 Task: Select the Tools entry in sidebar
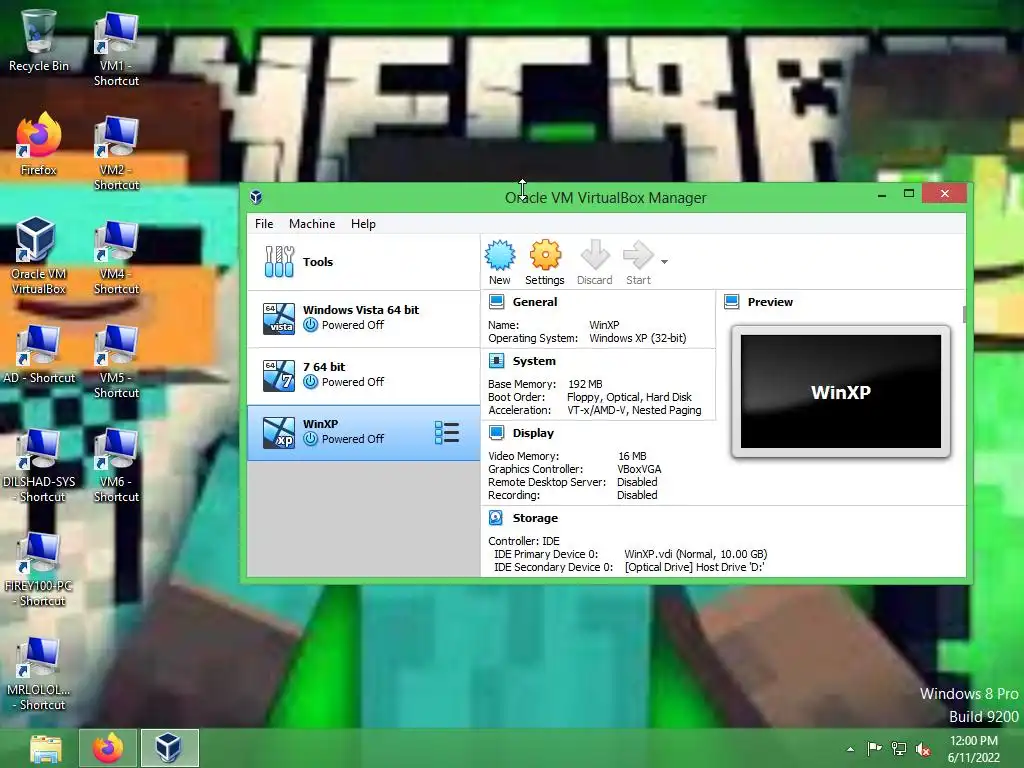point(364,262)
